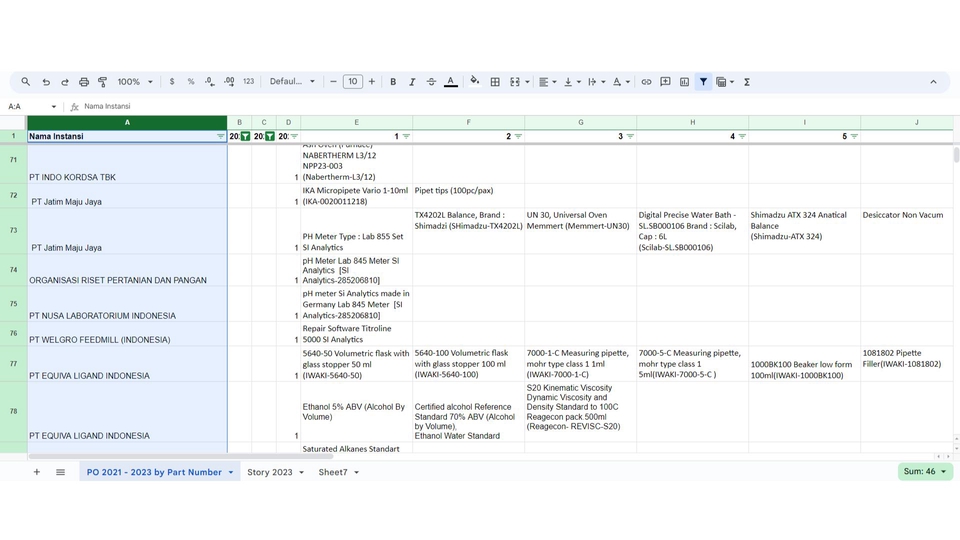Open the Sum: 46 summary dropdown

(x=925, y=471)
